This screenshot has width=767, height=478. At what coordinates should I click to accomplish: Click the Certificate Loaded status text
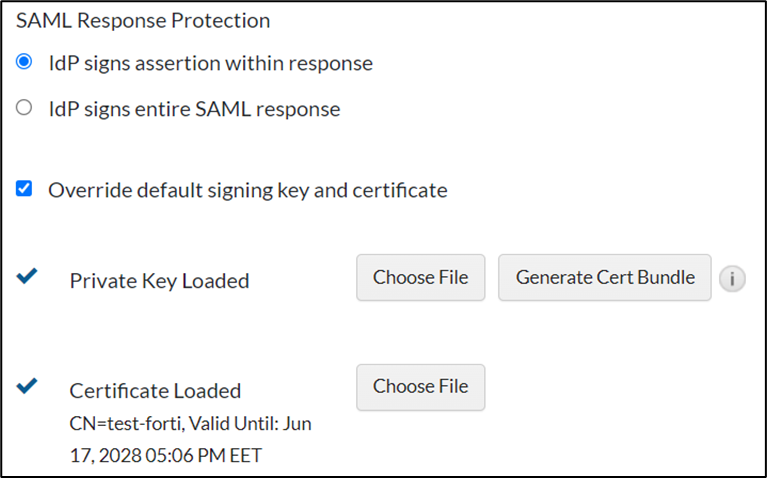pos(155,390)
